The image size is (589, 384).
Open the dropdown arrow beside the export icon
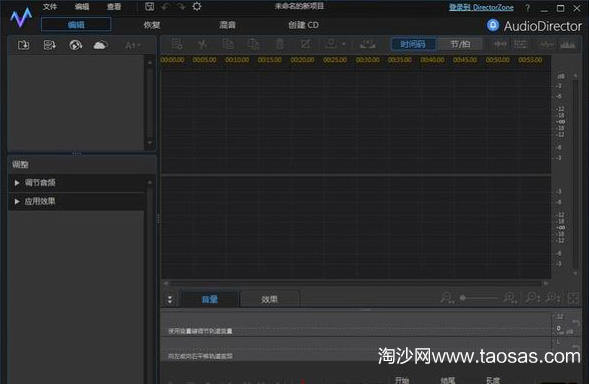coord(344,44)
